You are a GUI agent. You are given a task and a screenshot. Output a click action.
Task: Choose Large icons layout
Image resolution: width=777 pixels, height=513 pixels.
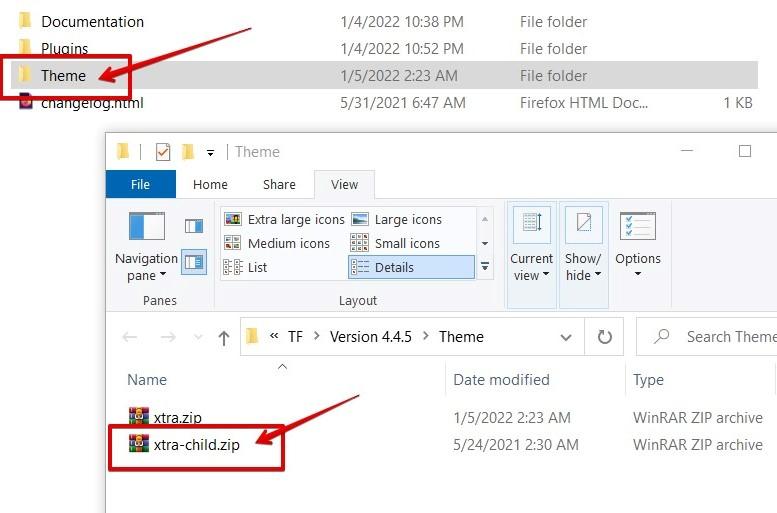tap(397, 219)
